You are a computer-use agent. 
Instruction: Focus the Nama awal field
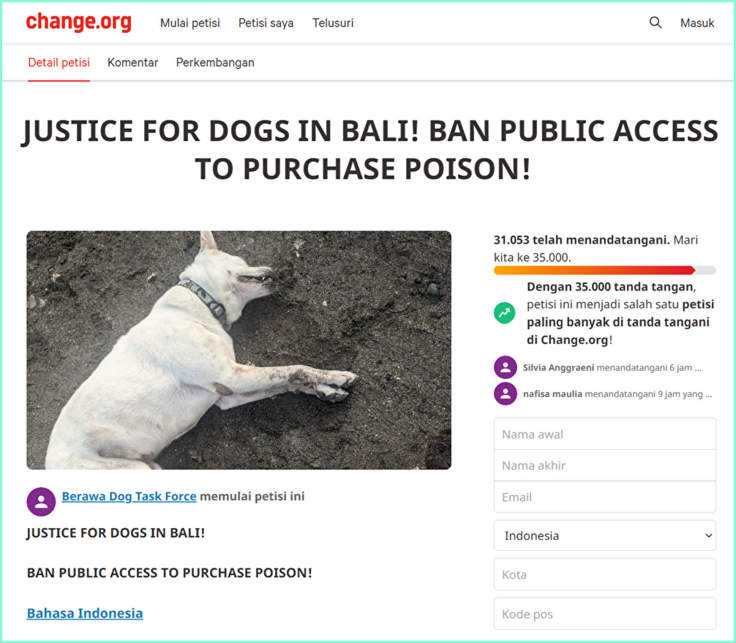click(605, 434)
